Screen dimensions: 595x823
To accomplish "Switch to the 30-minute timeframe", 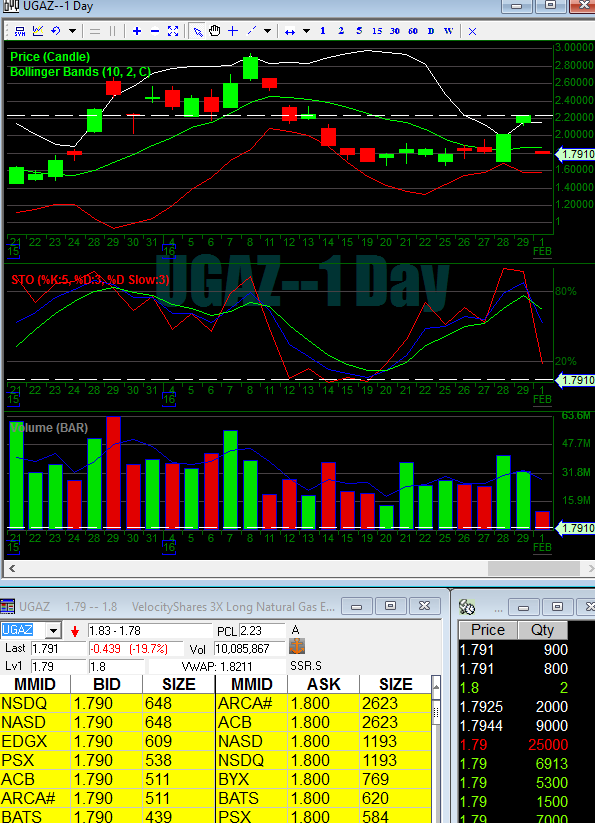I will [x=395, y=31].
